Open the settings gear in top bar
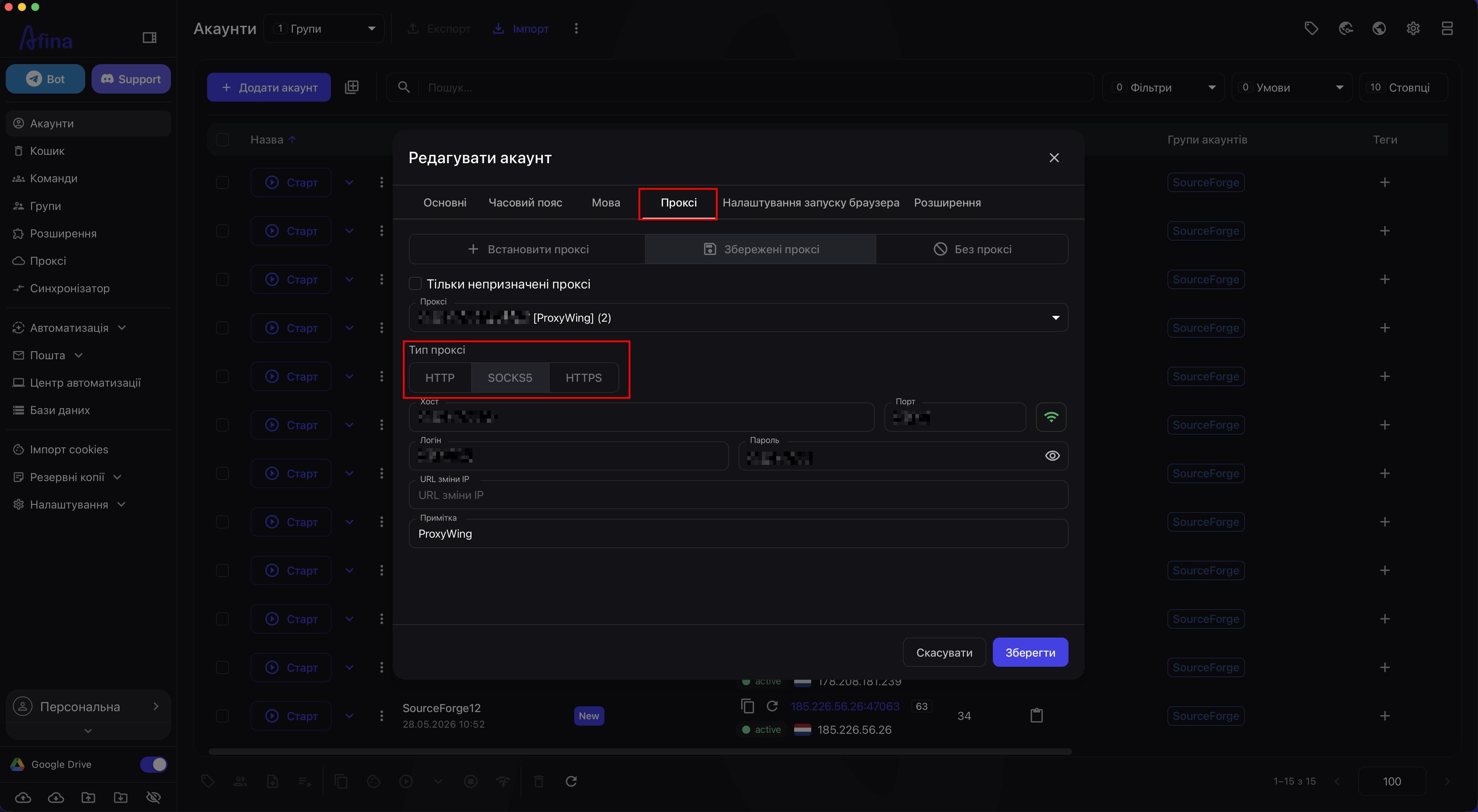Image resolution: width=1478 pixels, height=812 pixels. [1413, 29]
